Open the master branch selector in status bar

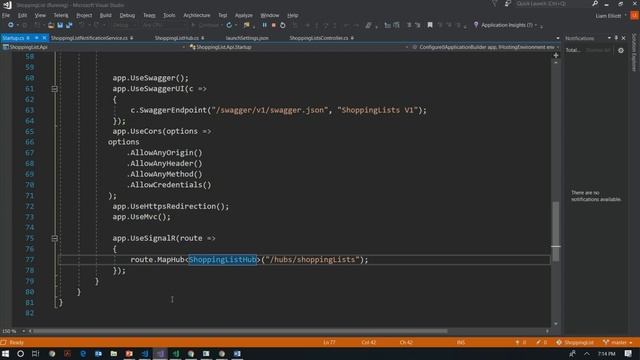pos(618,342)
